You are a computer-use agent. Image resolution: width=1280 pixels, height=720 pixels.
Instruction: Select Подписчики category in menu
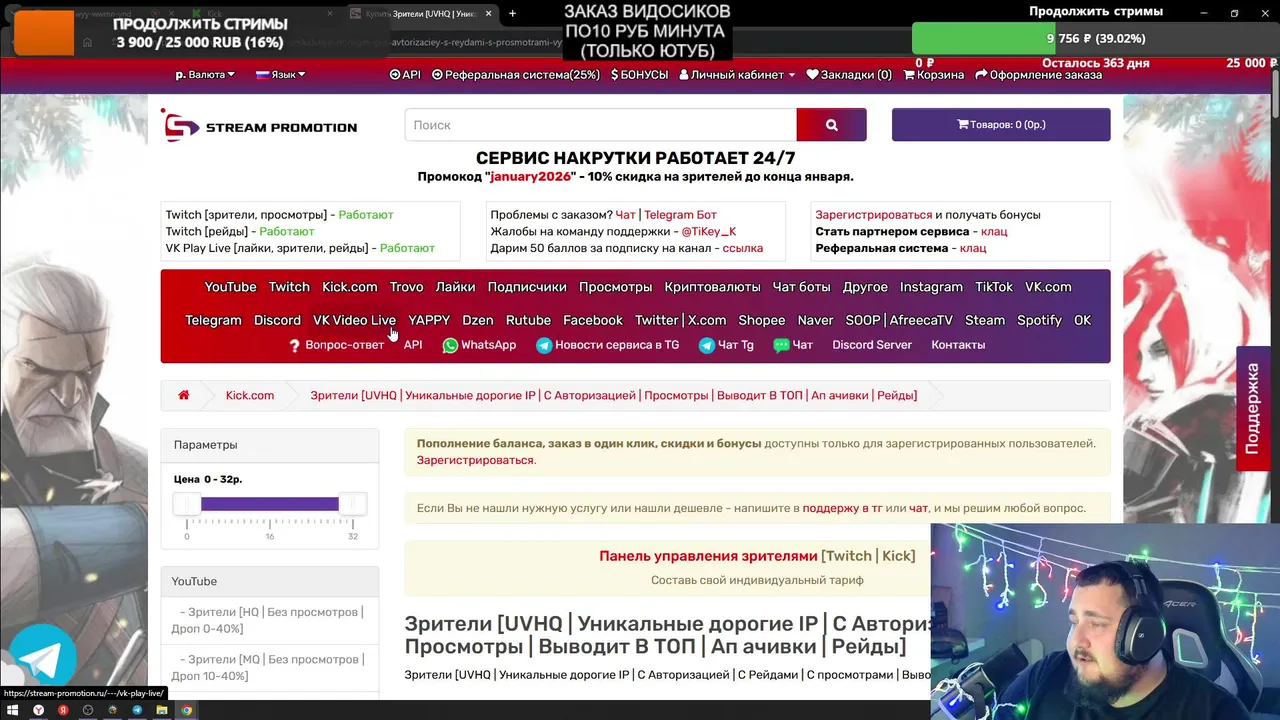pos(527,287)
